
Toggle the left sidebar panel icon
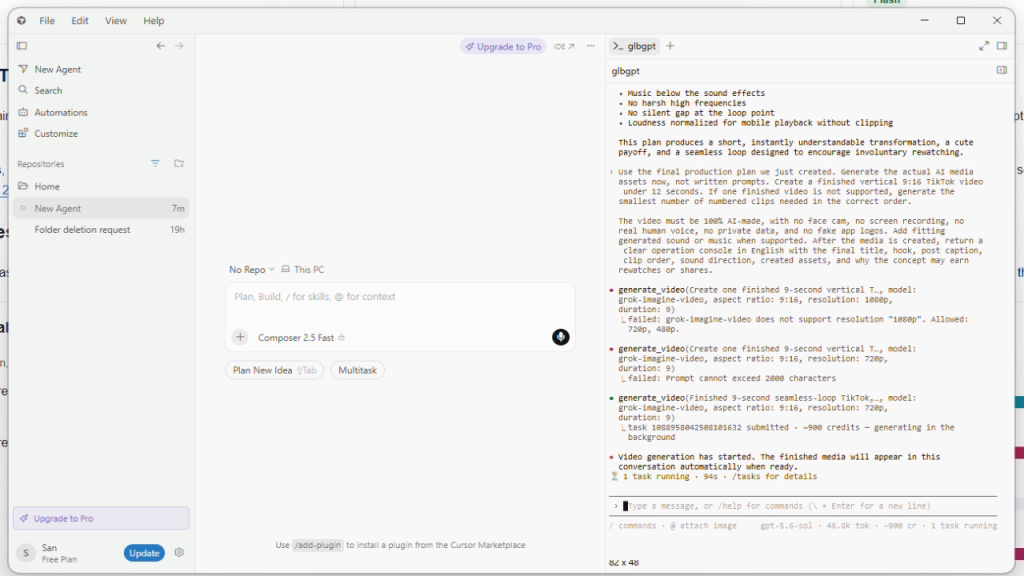22,46
